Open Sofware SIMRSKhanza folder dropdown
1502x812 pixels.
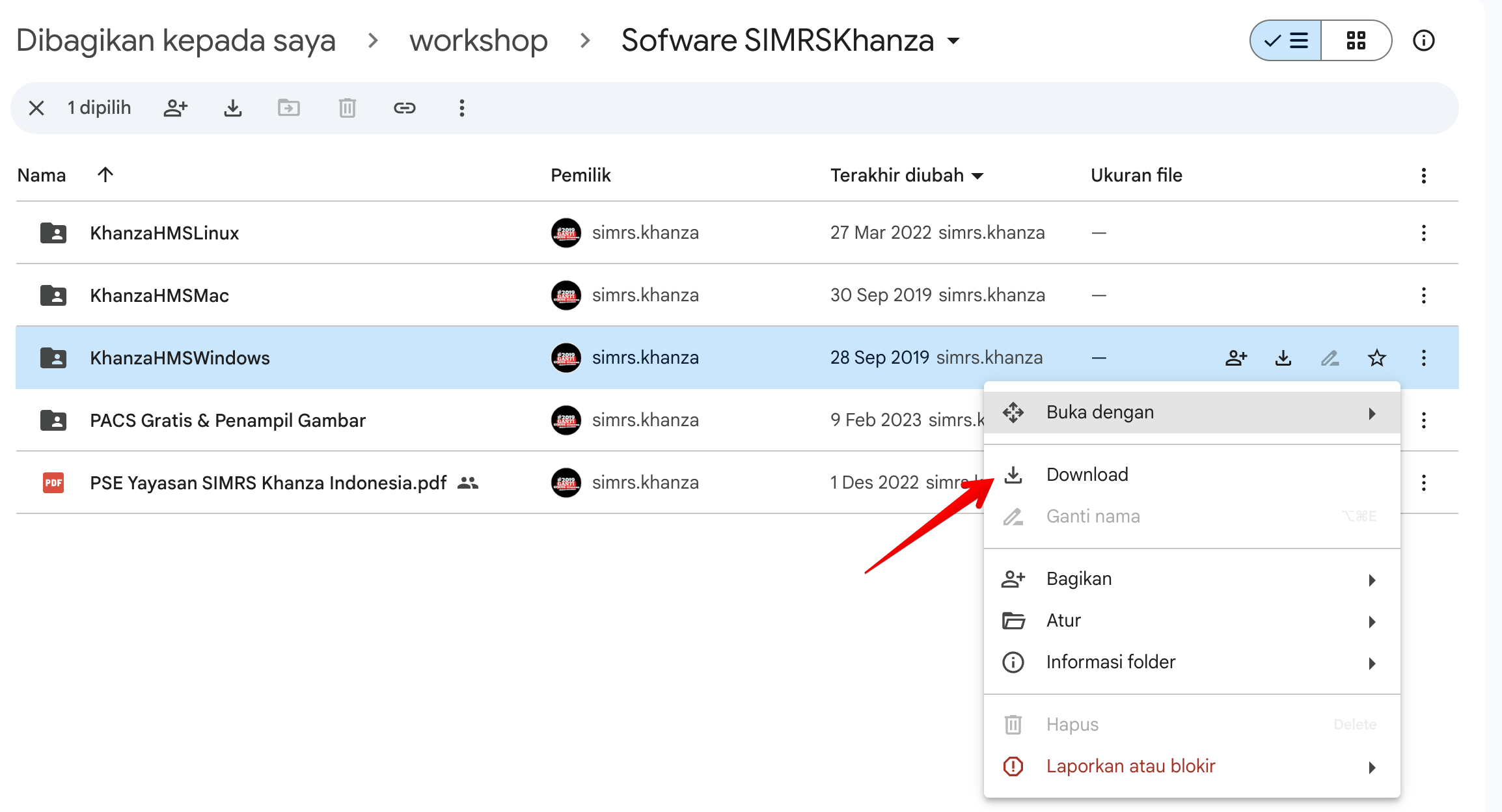953,41
